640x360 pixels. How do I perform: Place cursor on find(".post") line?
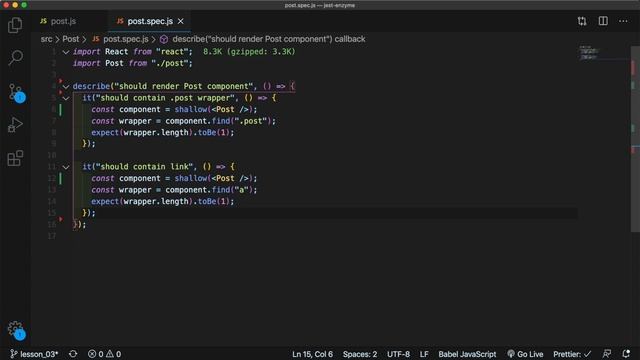(x=183, y=121)
